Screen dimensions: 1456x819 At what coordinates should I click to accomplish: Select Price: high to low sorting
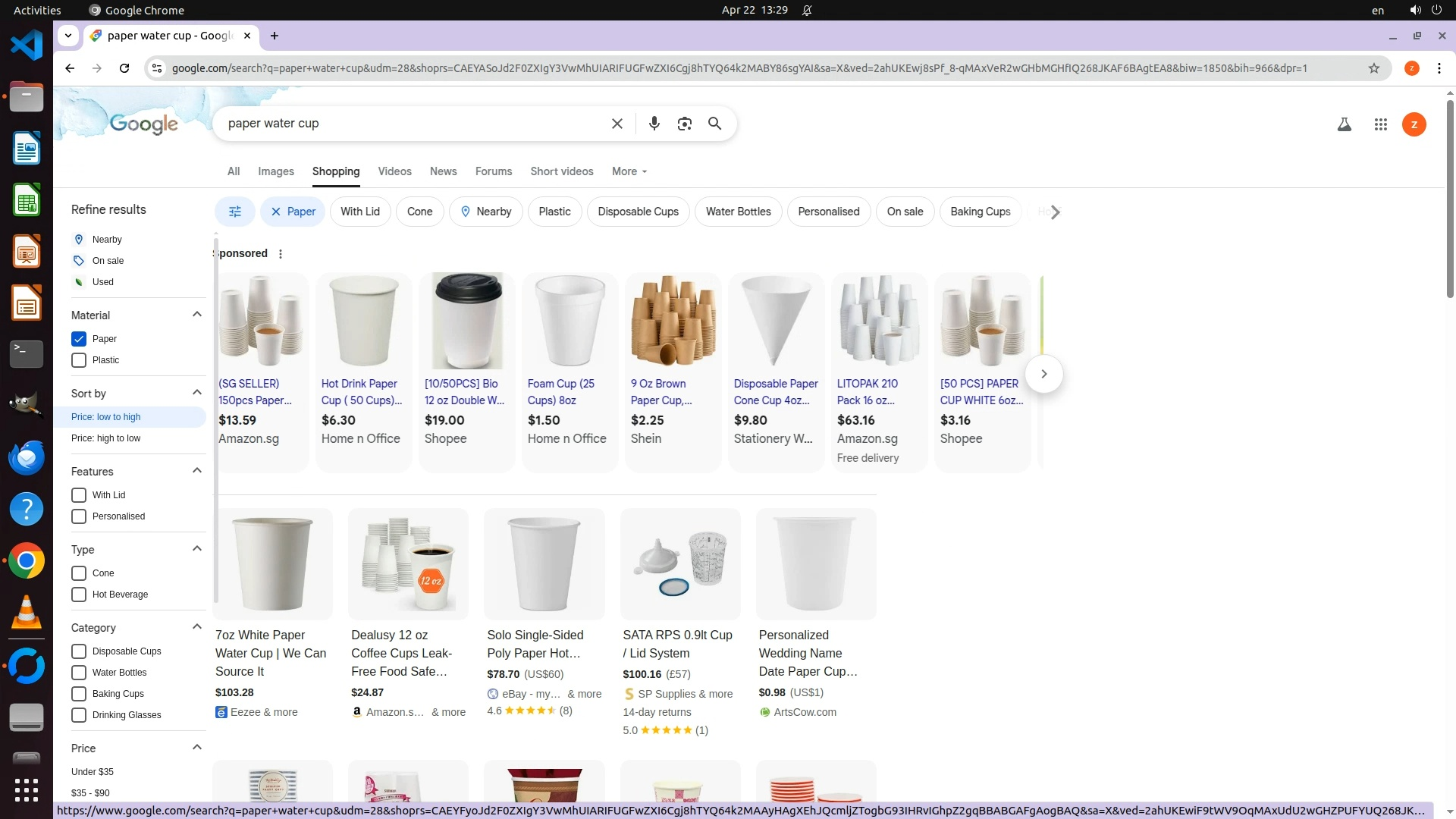coord(106,438)
